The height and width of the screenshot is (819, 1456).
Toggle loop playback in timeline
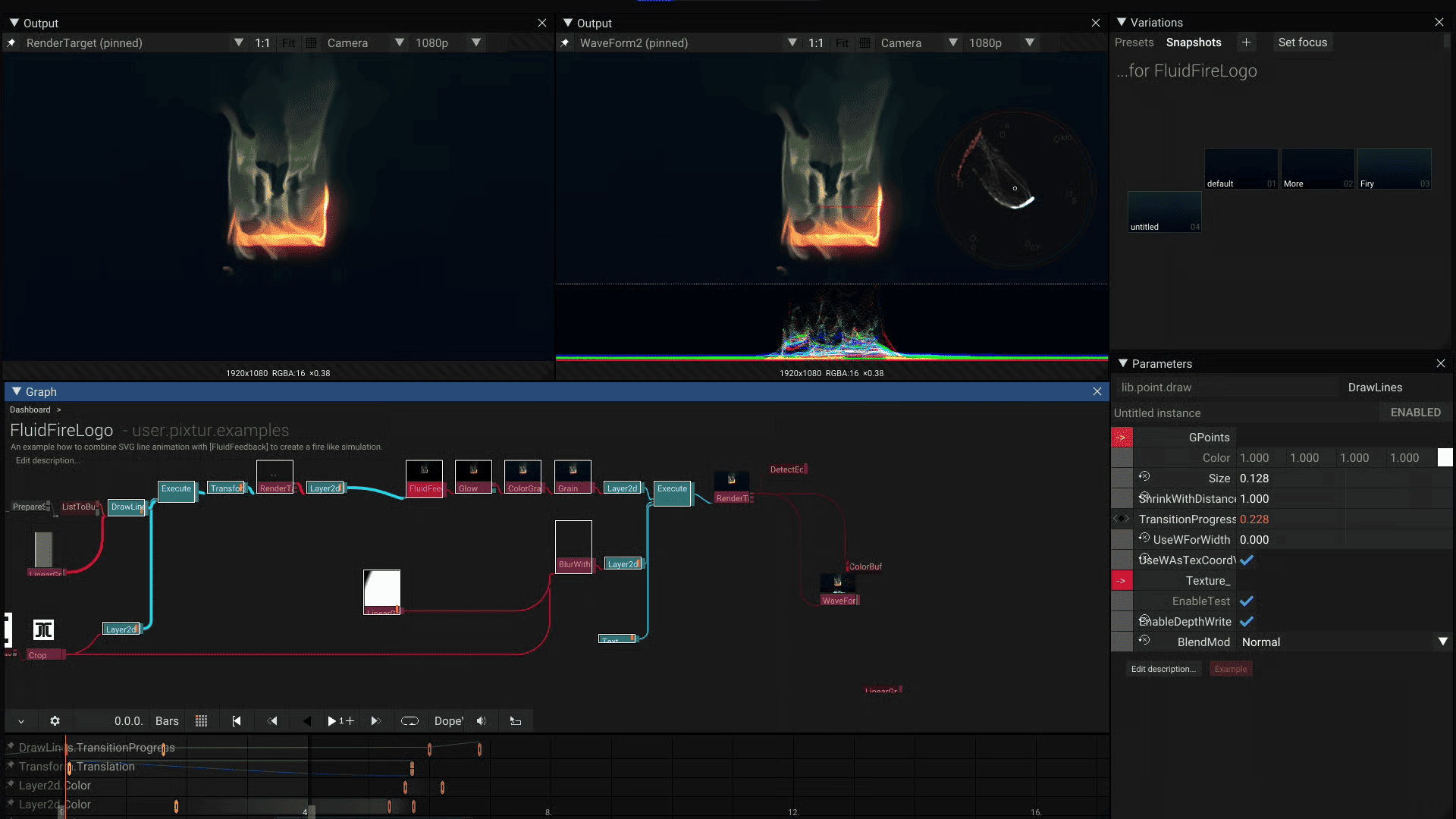click(409, 721)
